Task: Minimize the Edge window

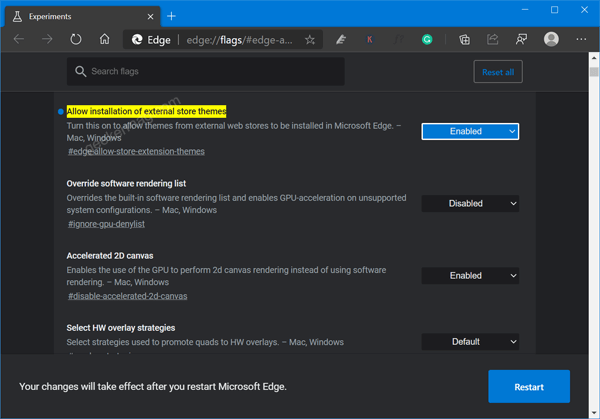Action: pos(525,10)
